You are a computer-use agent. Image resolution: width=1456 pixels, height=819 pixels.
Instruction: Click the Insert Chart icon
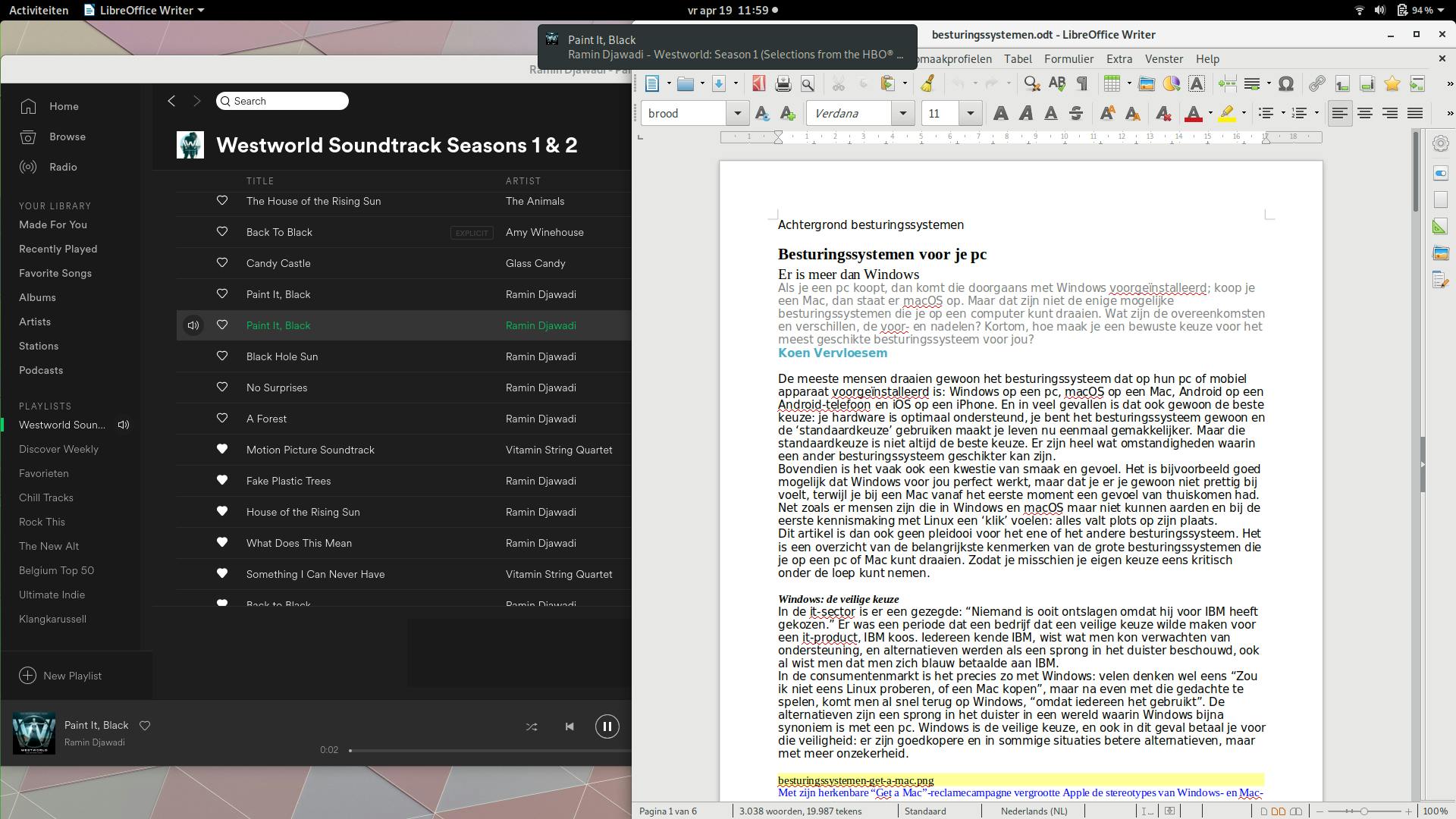point(1172,84)
